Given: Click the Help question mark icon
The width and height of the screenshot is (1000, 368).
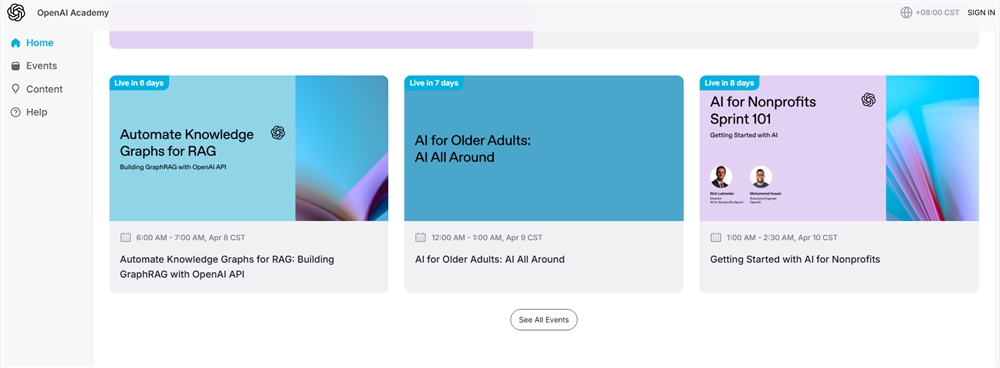Looking at the screenshot, I should [x=15, y=112].
